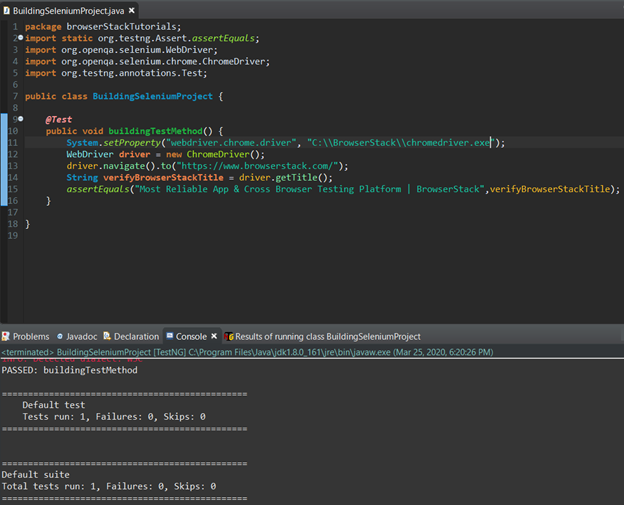Open Results of running class BuildingSeleniumProject tab
This screenshot has height=505, width=624.
tap(322, 337)
